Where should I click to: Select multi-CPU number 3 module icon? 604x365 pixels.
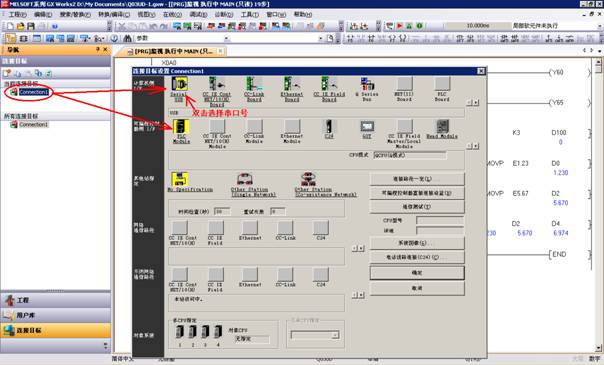click(205, 331)
